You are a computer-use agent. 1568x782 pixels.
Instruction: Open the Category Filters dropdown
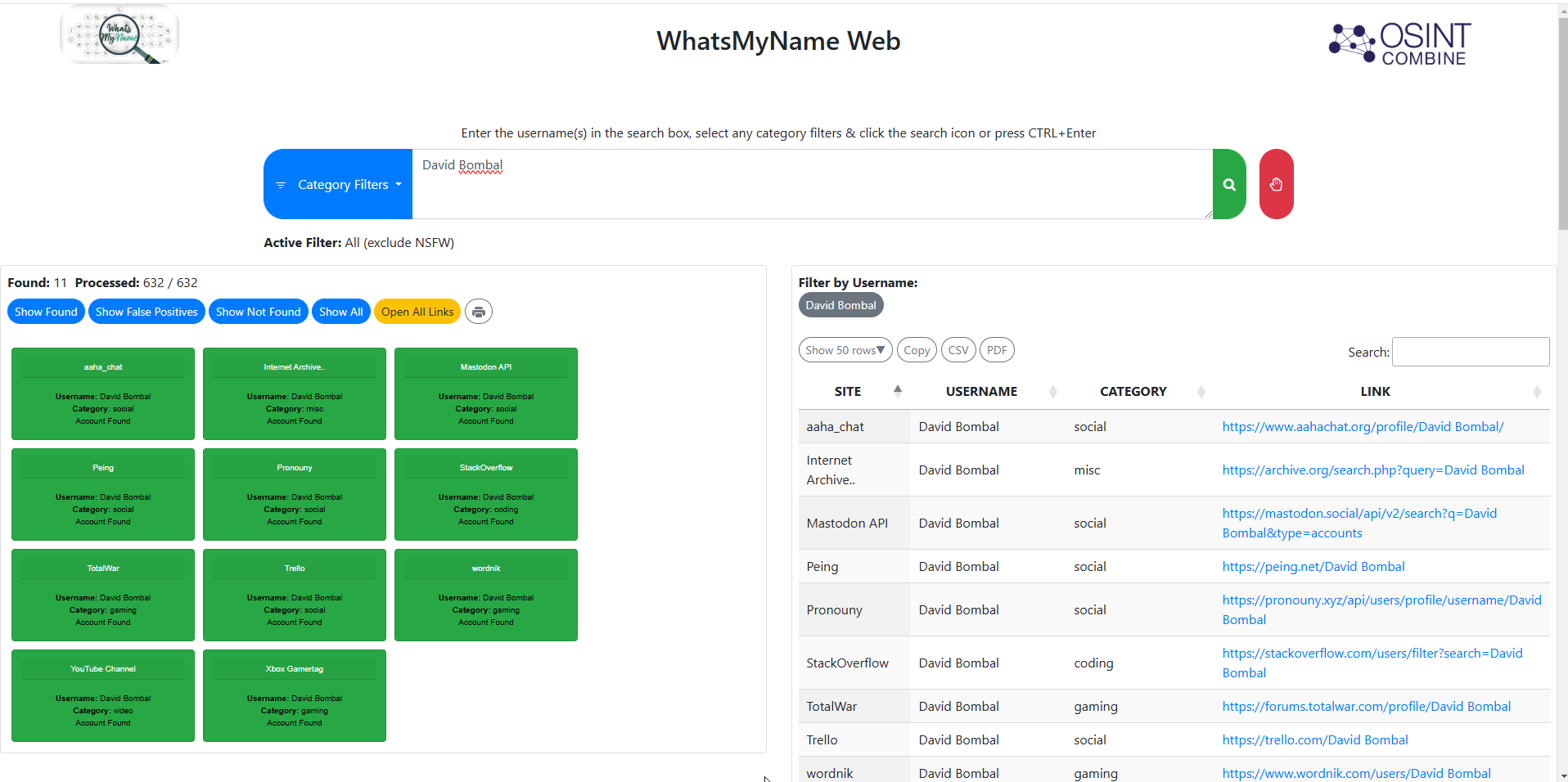tap(338, 184)
